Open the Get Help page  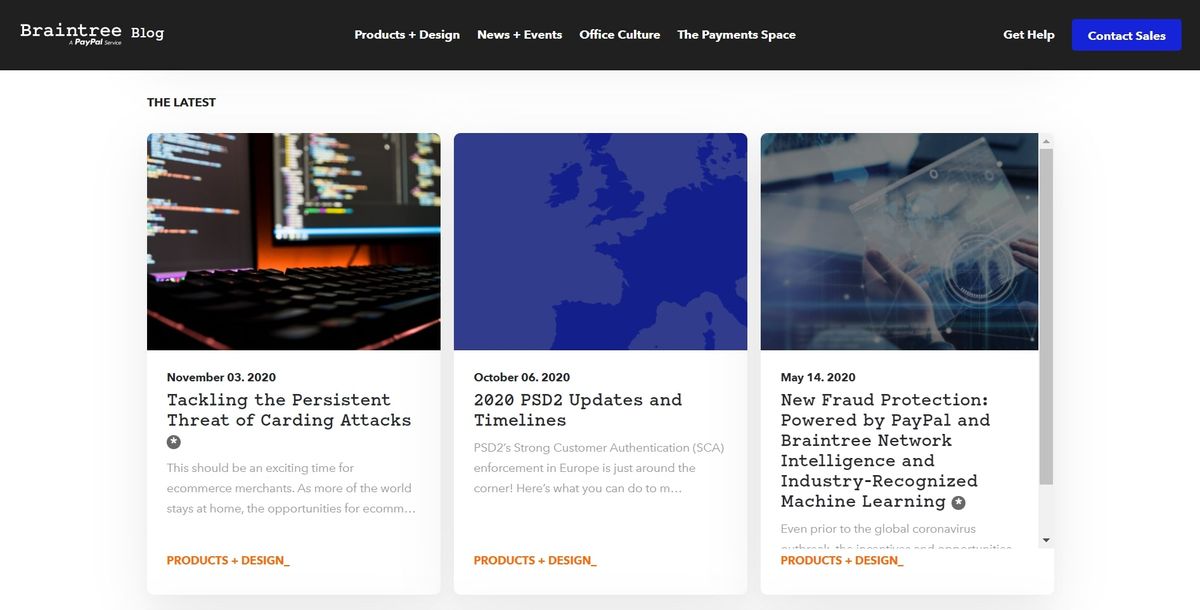pyautogui.click(x=1029, y=34)
